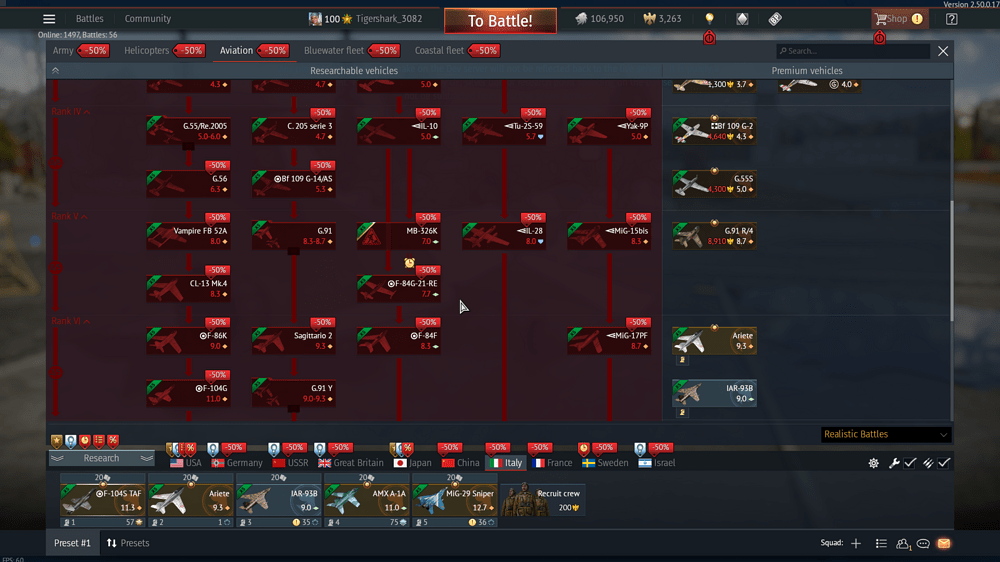Open Tigershark_3082 player profile
Screen dimensions: 1000x562
(x=365, y=18)
